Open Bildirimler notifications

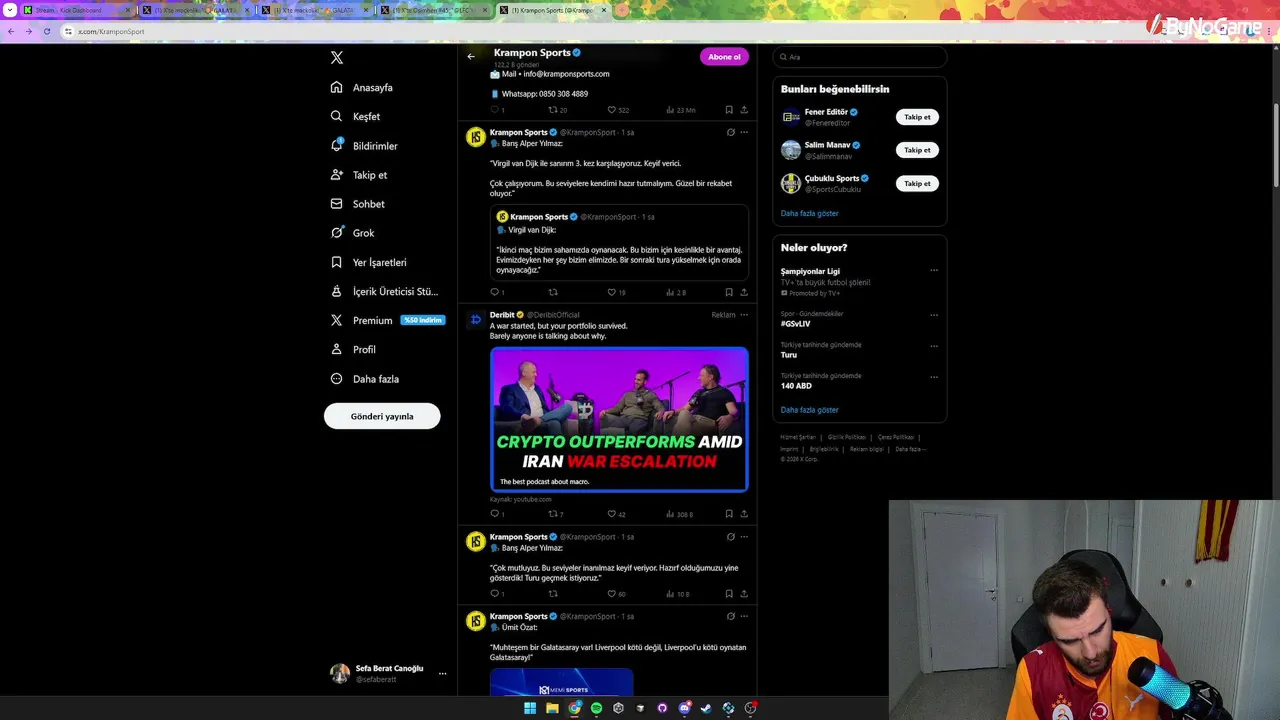tap(364, 146)
